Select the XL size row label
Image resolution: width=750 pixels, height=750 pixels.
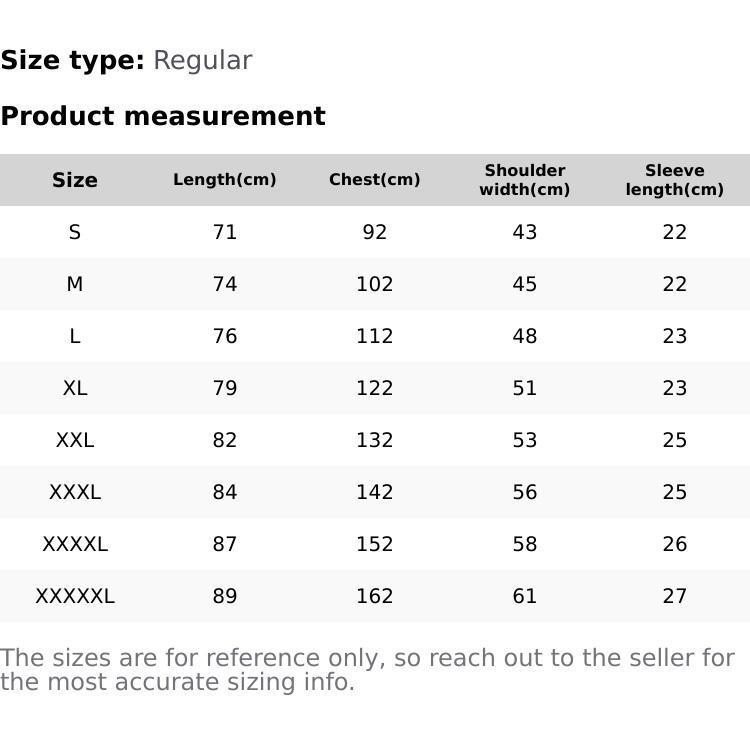click(75, 388)
